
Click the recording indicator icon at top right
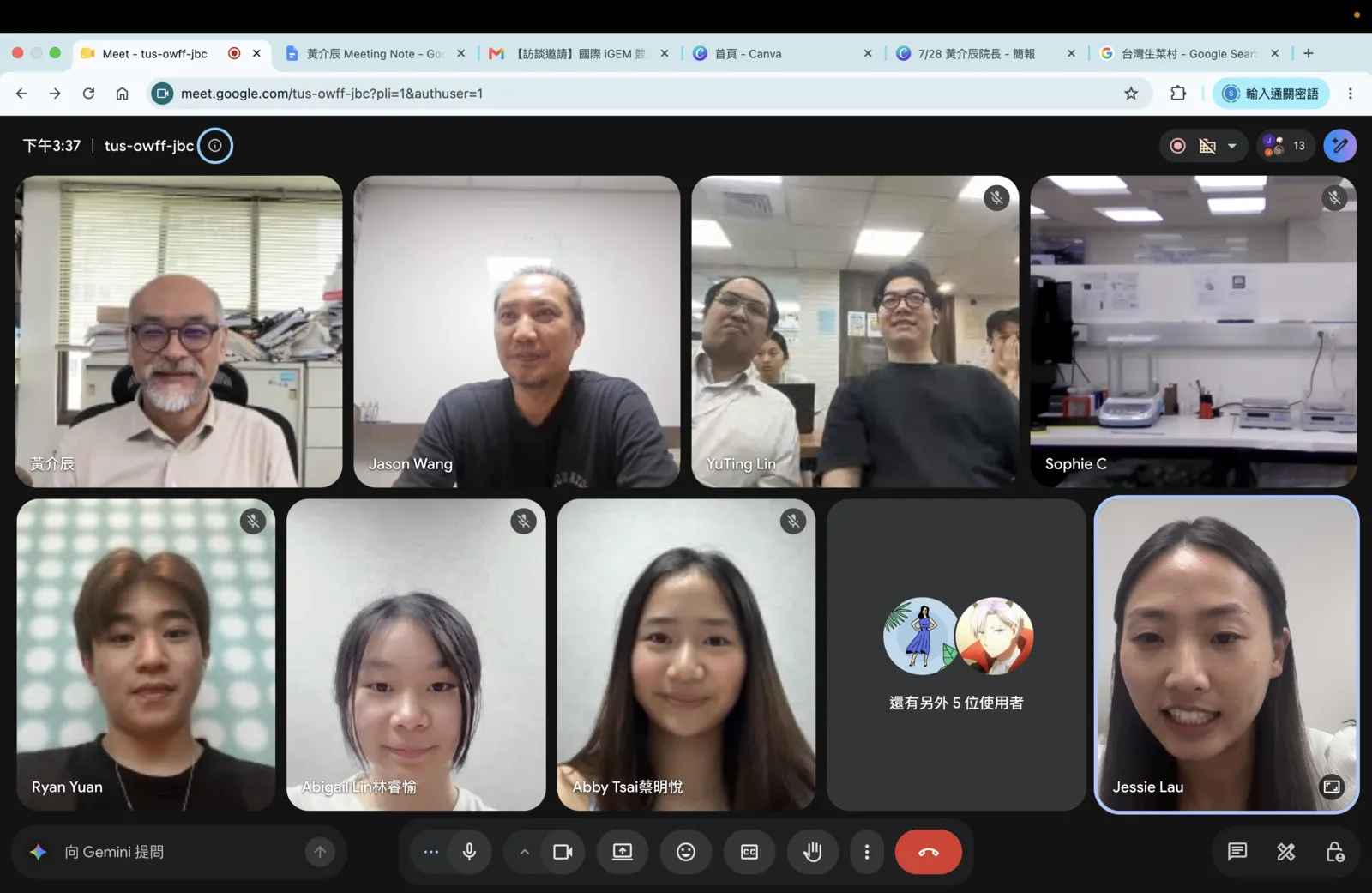click(x=1178, y=146)
